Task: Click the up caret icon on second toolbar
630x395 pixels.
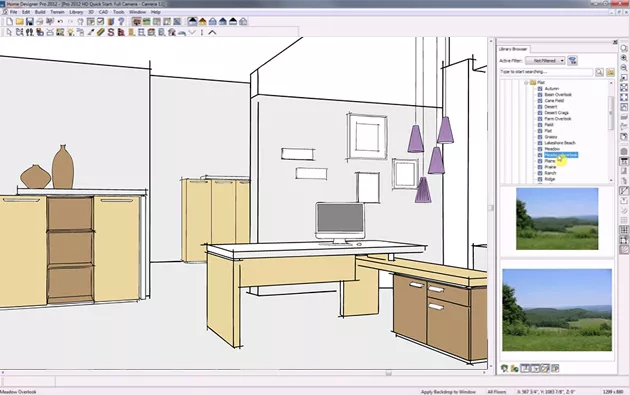Action: (x=212, y=32)
